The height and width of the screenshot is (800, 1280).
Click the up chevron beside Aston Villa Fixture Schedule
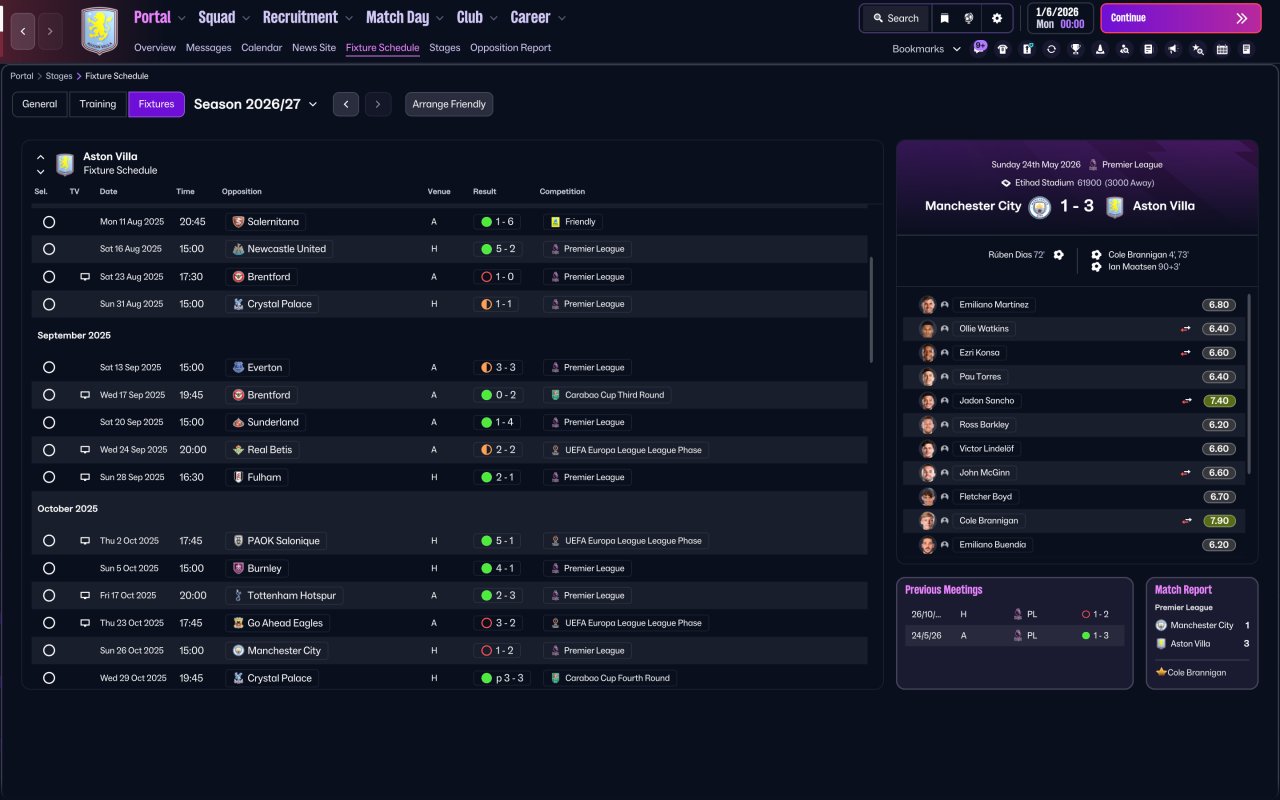(41, 157)
